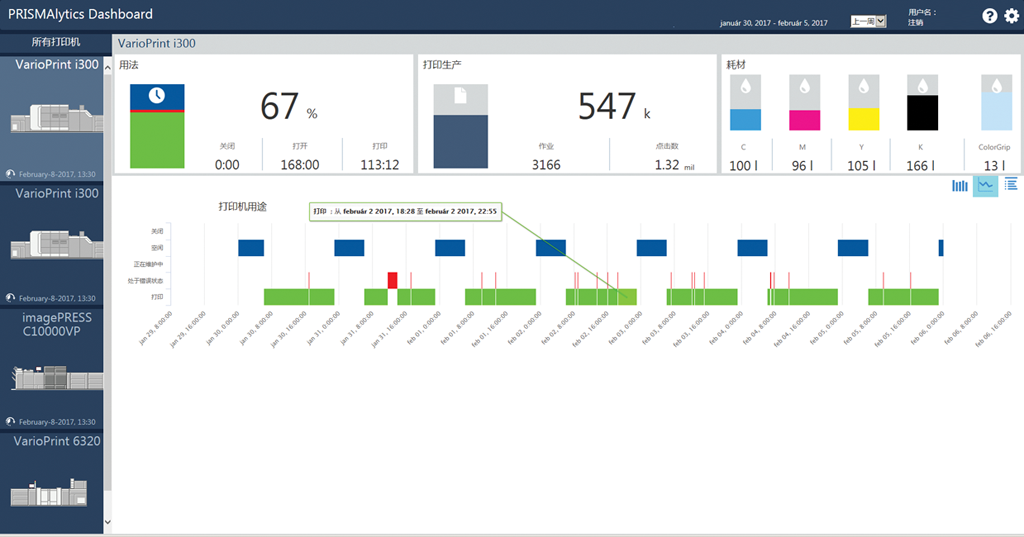
Task: Click the document icon in 打印生产 card
Action: point(460,95)
